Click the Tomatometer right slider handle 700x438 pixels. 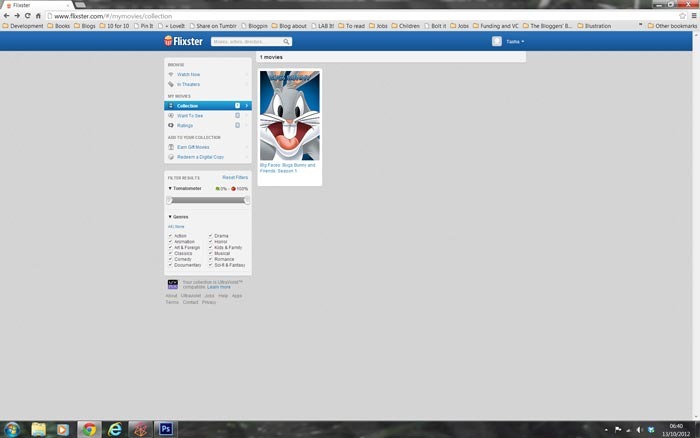[247, 200]
